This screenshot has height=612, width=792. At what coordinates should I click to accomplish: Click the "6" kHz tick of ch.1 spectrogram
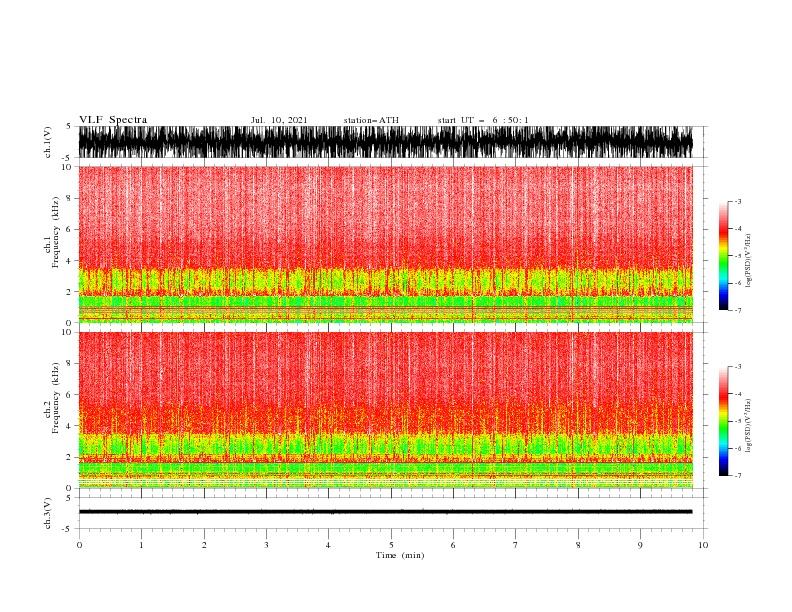tap(69, 229)
